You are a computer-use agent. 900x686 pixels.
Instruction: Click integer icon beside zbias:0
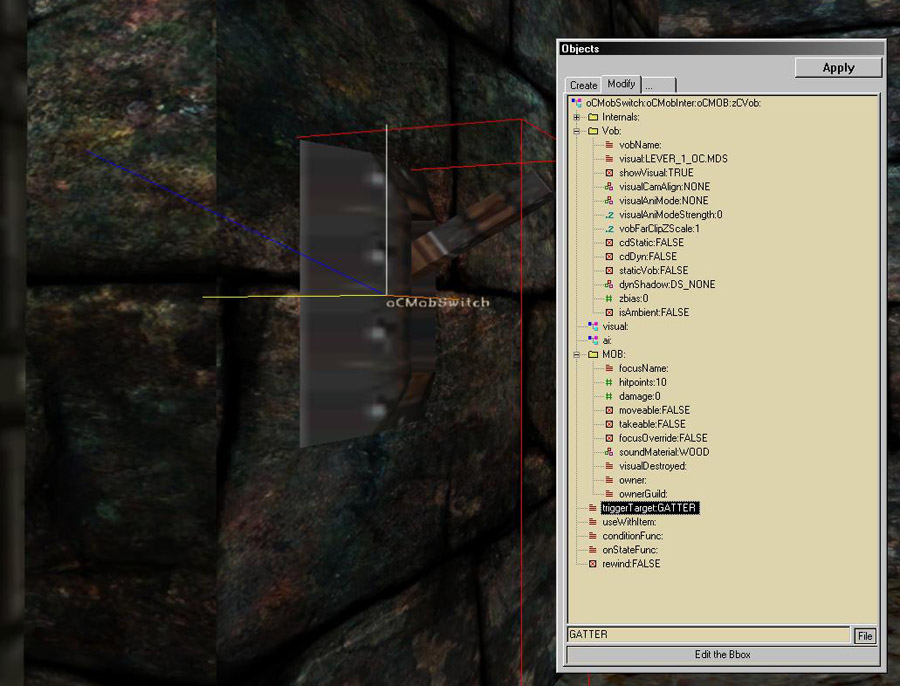[609, 299]
